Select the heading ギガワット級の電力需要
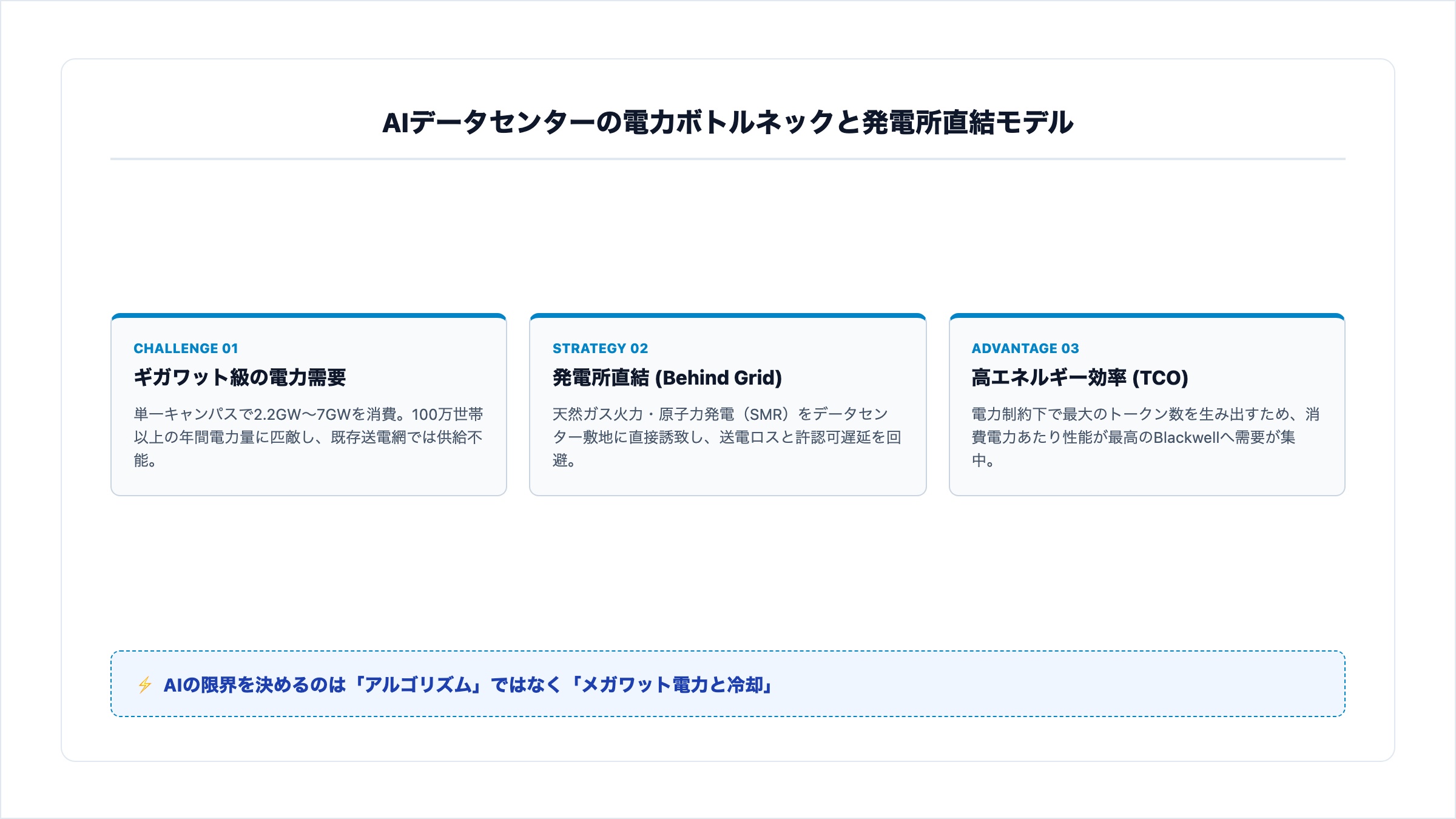Screen dimensions: 1456x819 pyautogui.click(x=240, y=377)
